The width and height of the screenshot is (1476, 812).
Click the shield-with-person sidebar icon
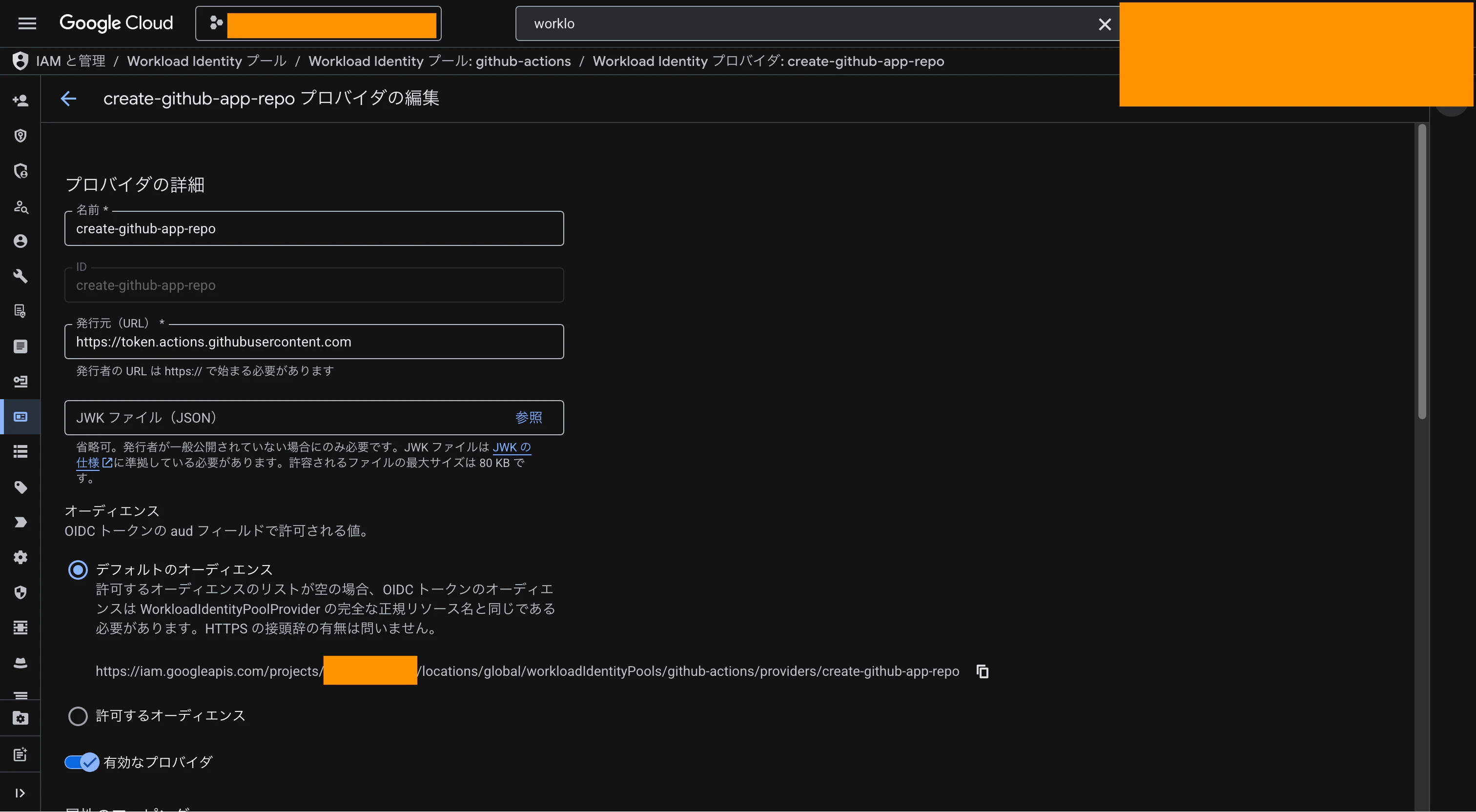(x=20, y=171)
